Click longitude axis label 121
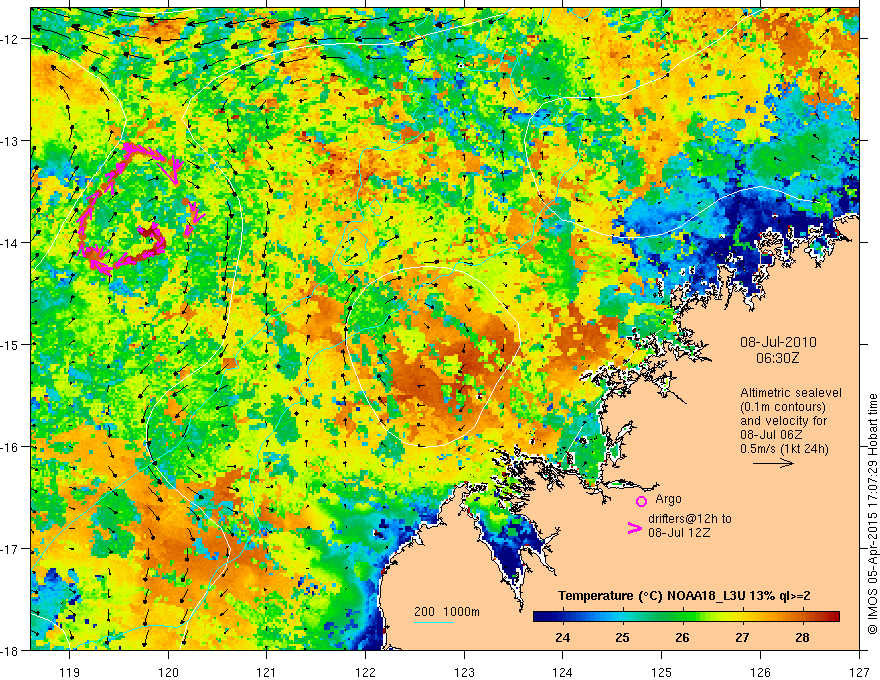The image size is (880, 680). click(267, 672)
